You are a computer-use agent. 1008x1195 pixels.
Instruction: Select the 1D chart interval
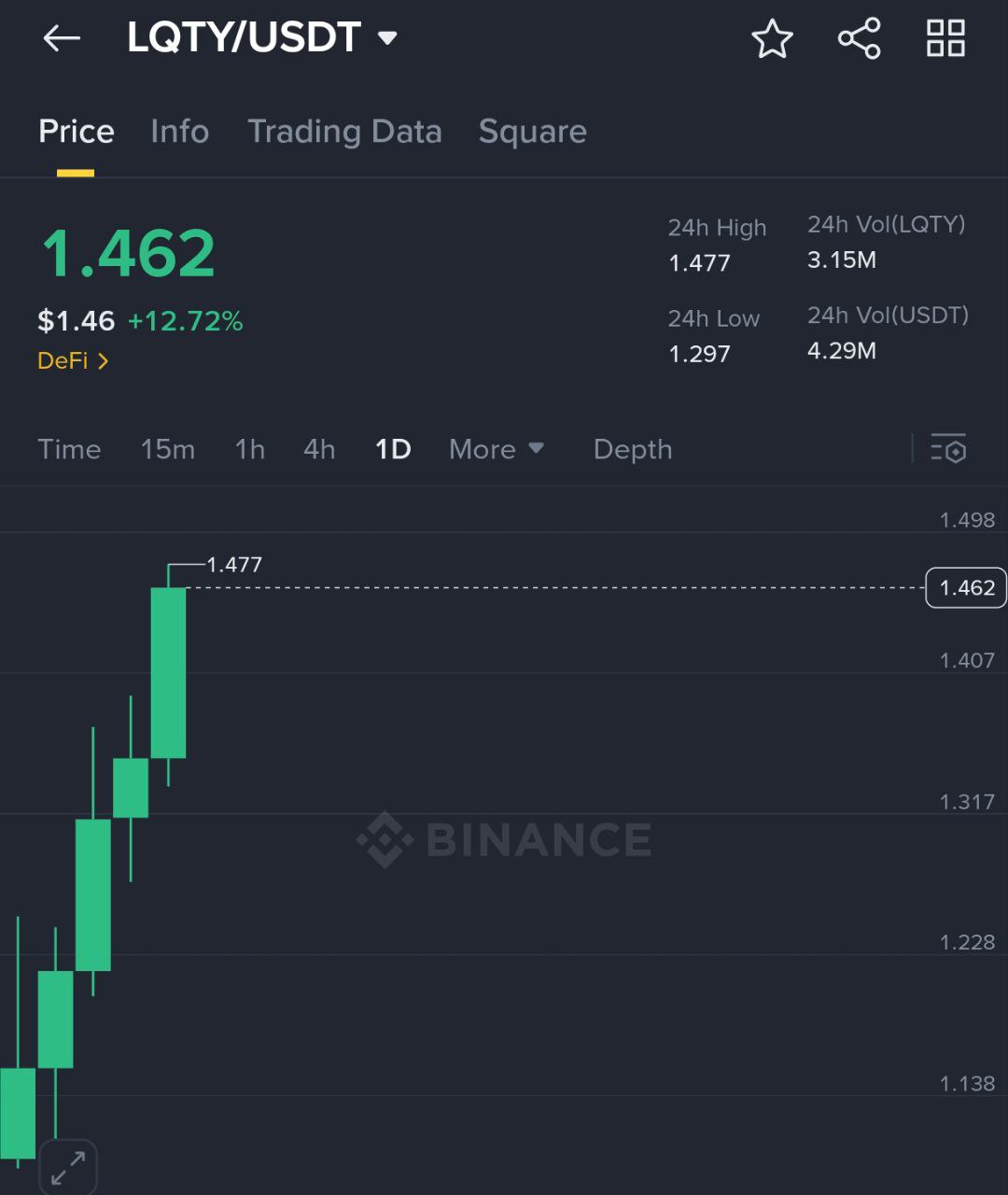(x=393, y=449)
